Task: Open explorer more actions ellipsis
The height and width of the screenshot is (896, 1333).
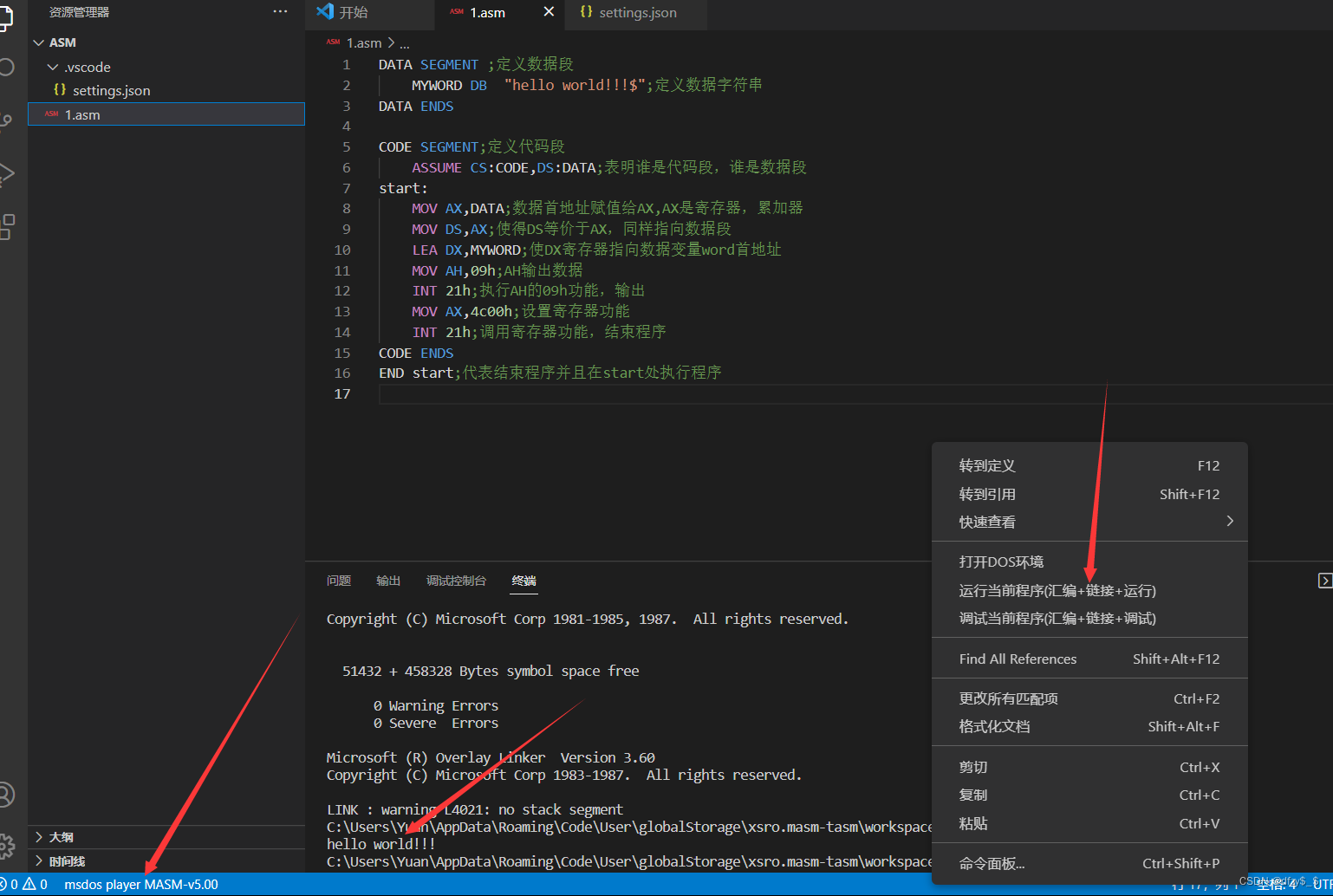Action: tap(280, 11)
